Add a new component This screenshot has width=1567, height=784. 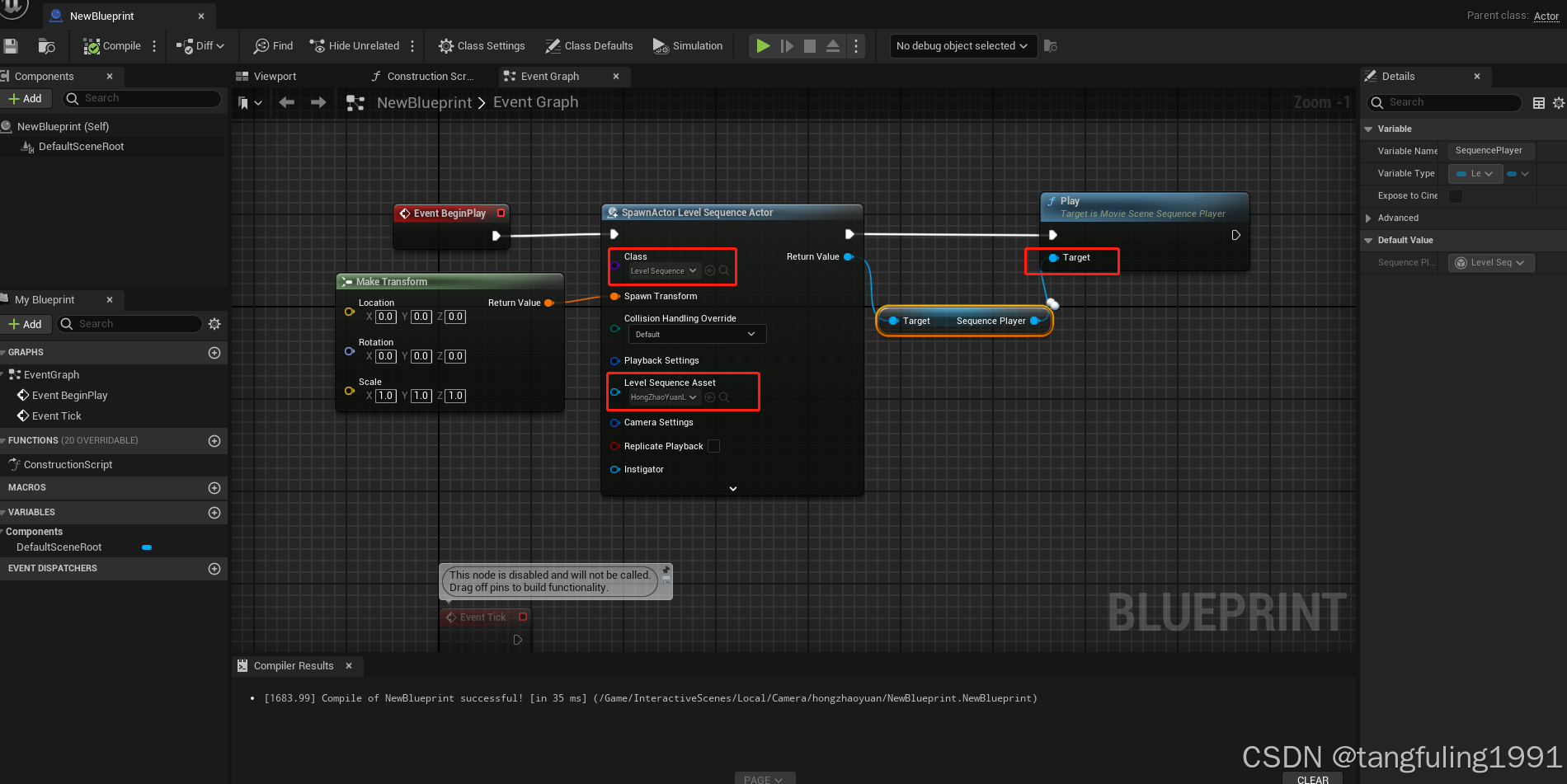25,99
